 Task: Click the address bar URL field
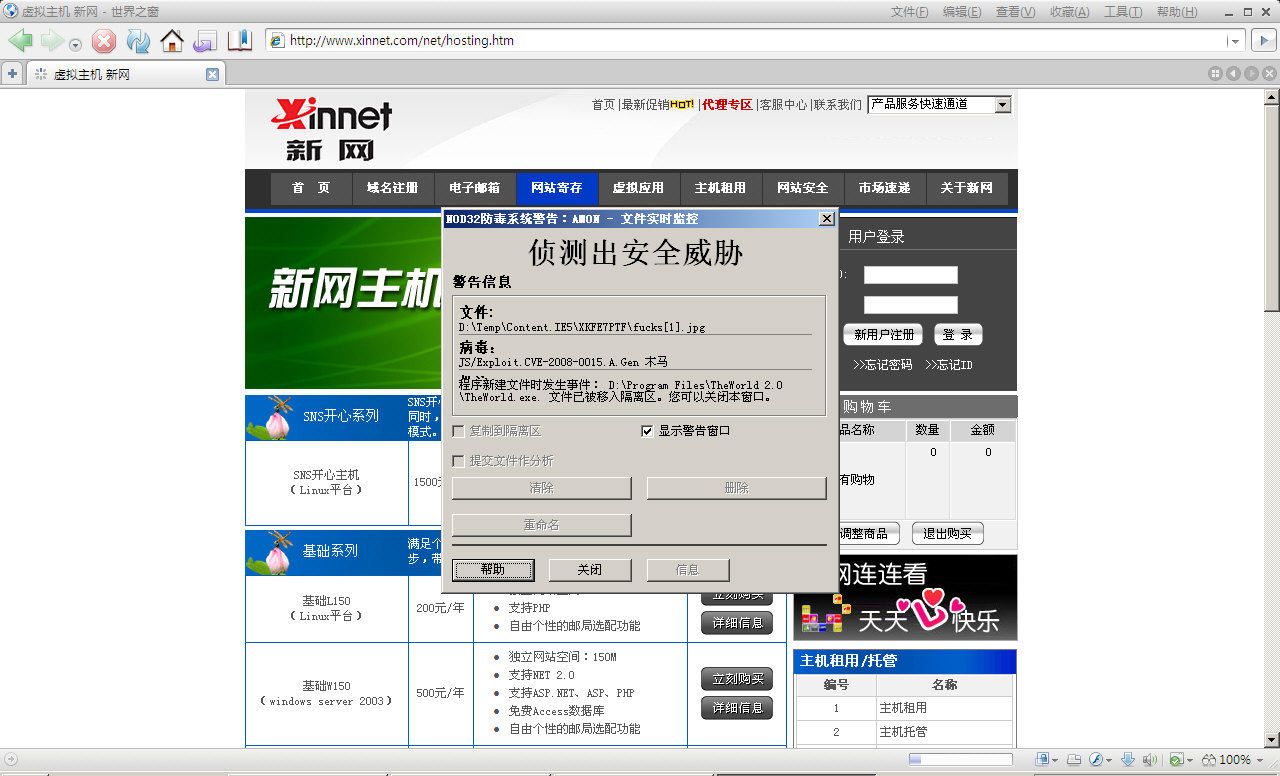click(755, 41)
